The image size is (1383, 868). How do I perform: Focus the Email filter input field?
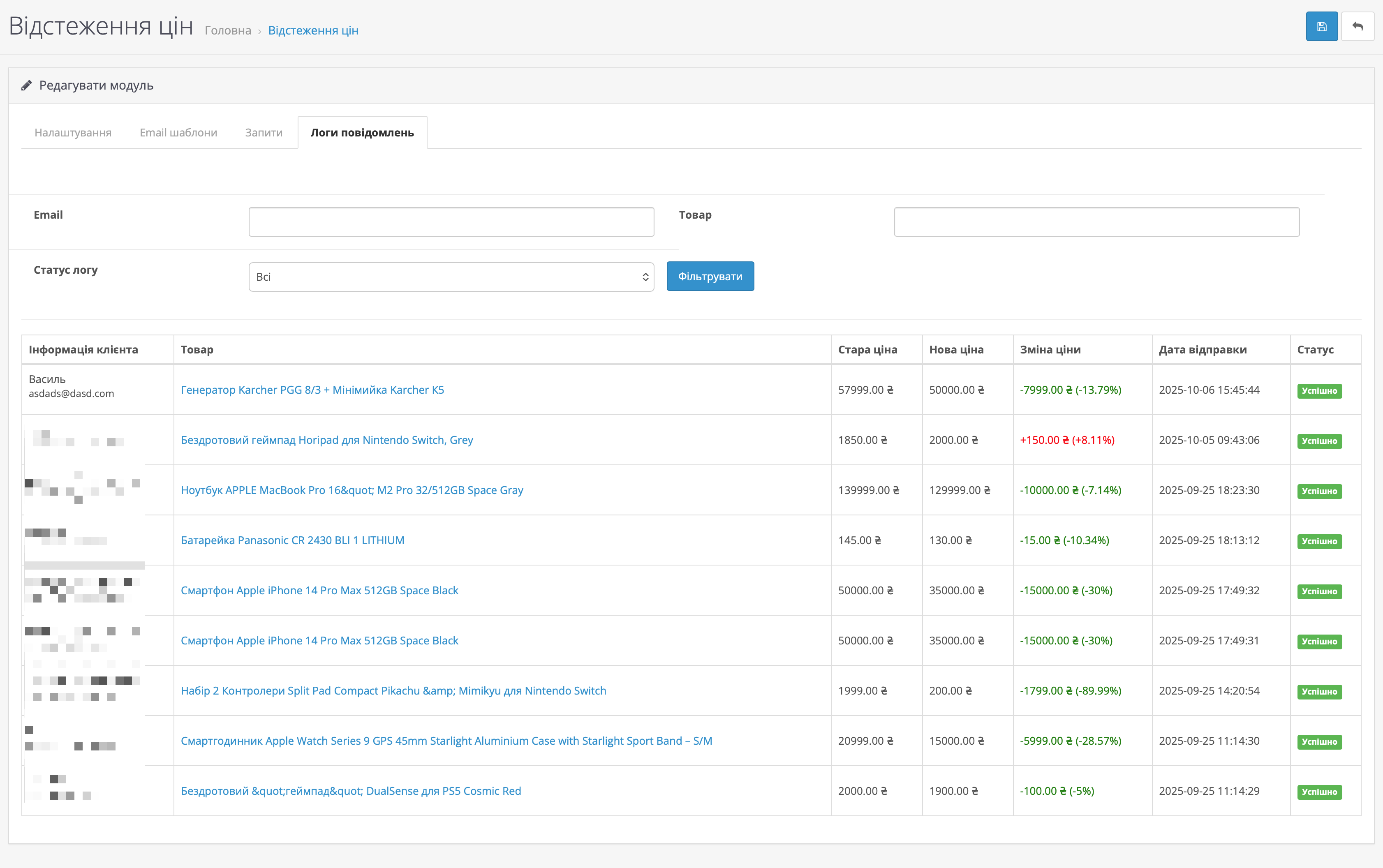tap(451, 222)
